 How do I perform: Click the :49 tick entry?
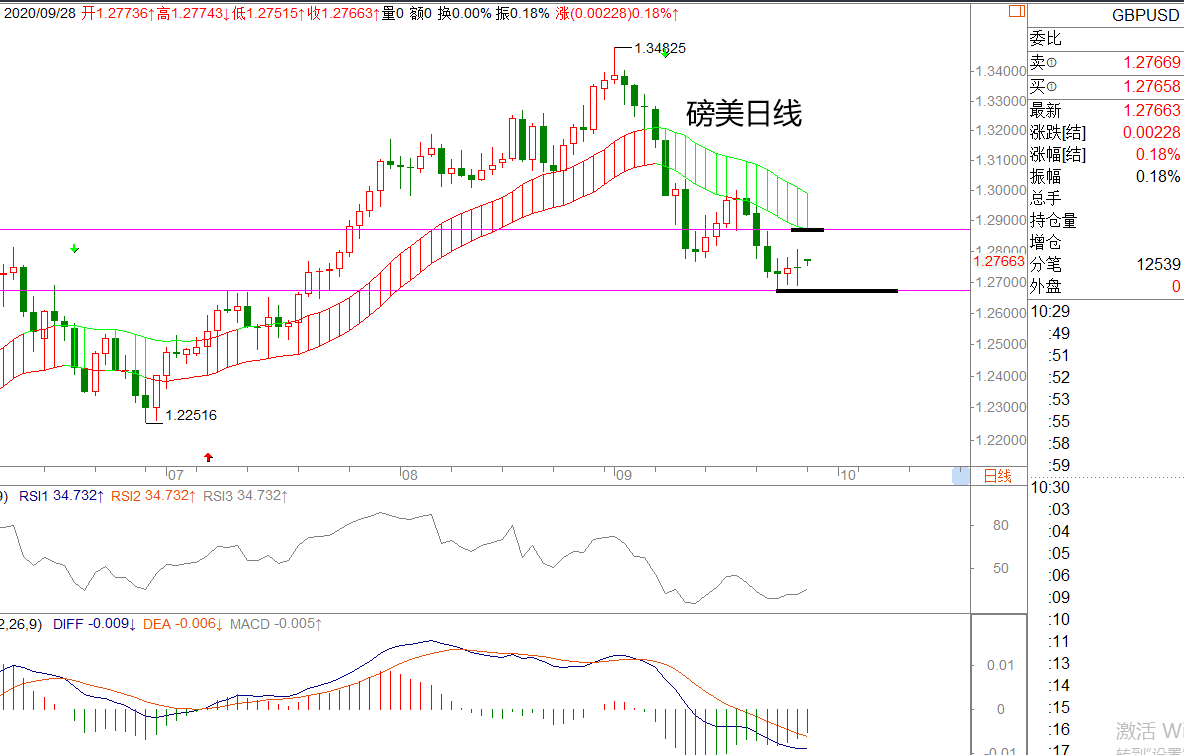coord(1059,333)
